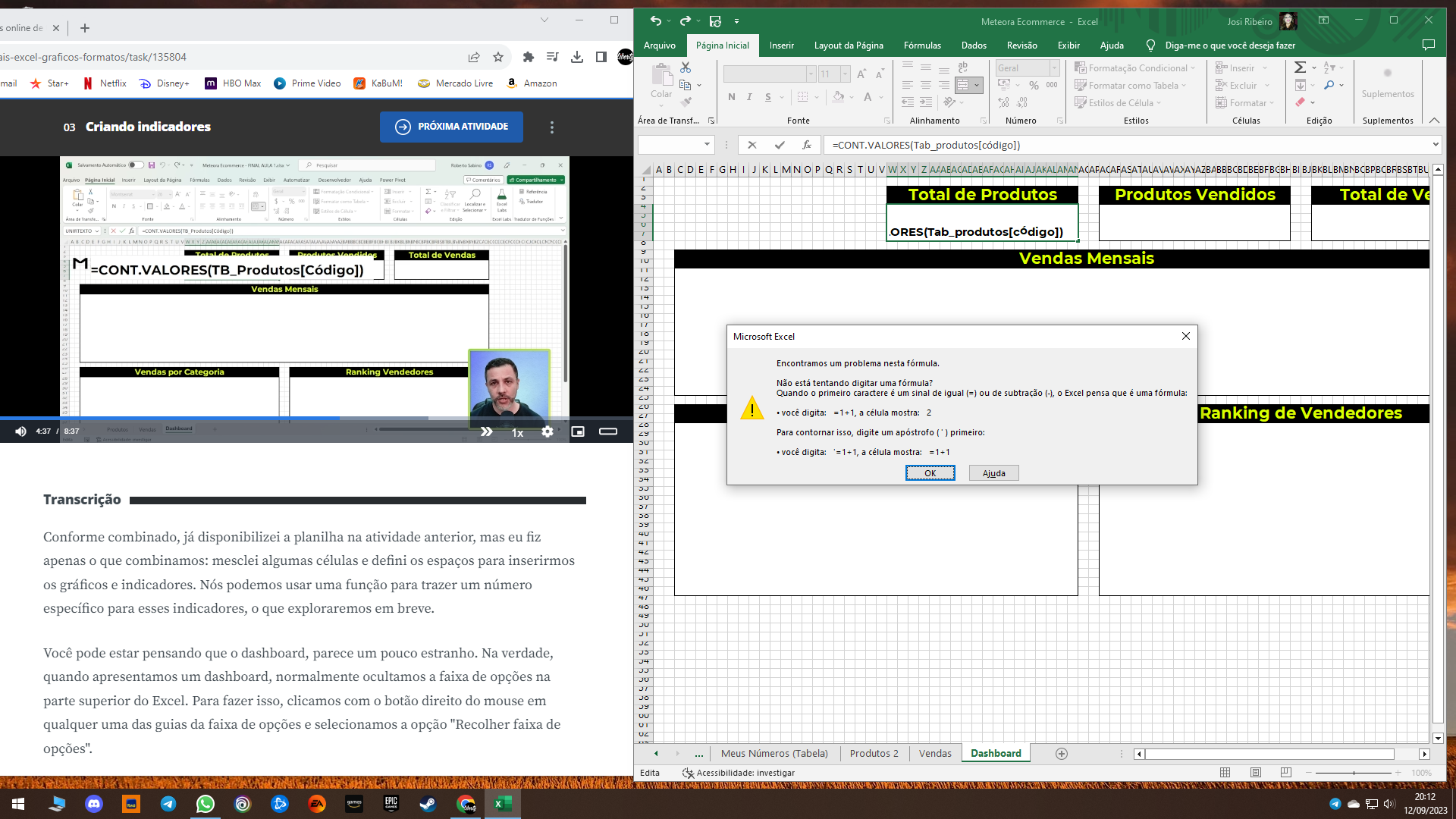Toggle Wrap Text in Alinhamento group
This screenshot has height=819, width=1456.
pyautogui.click(x=963, y=67)
